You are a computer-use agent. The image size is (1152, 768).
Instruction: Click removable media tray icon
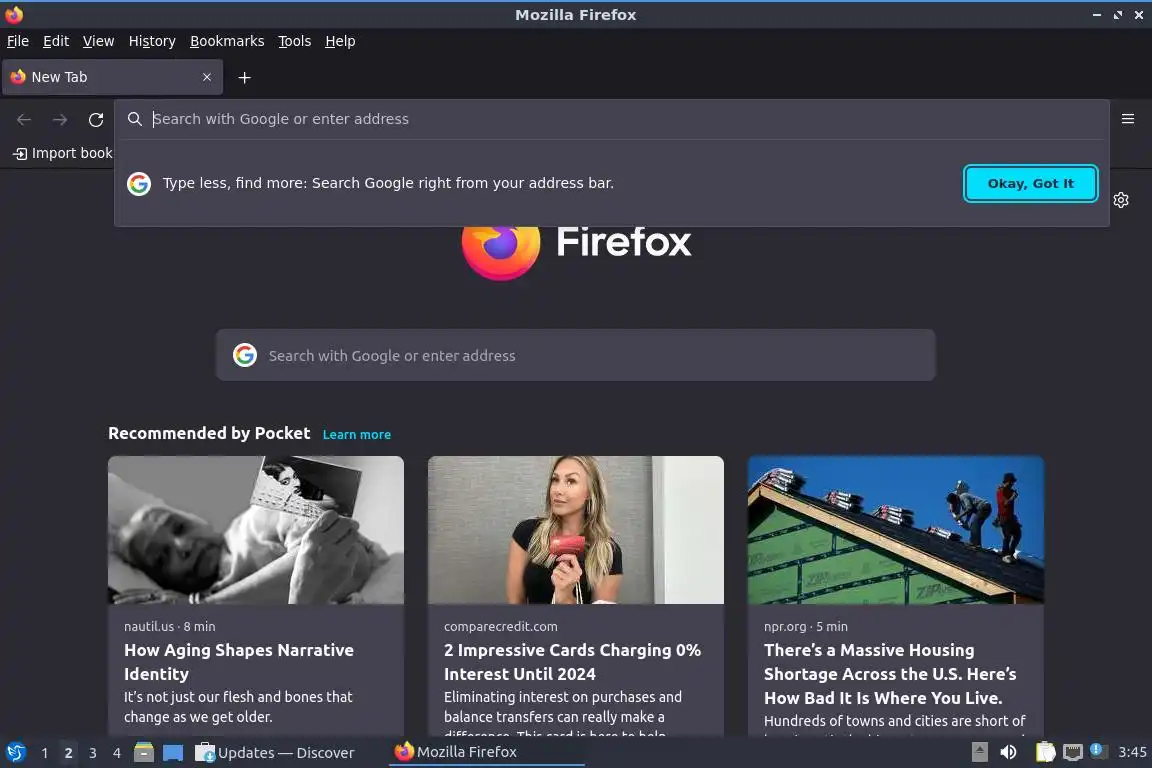click(979, 752)
